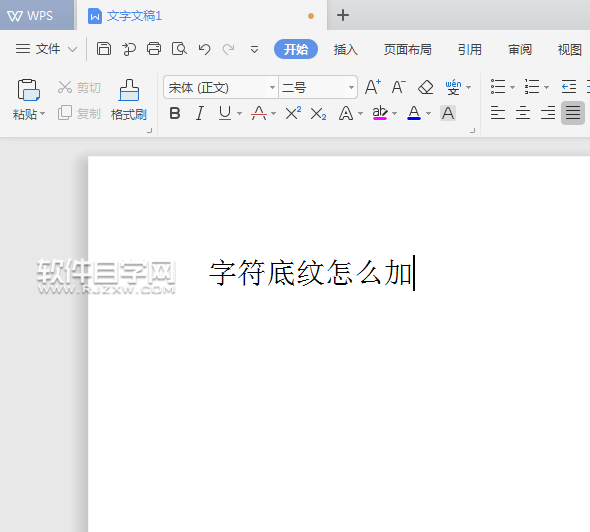Click Increase Font Size A+ icon
The width and height of the screenshot is (590, 532).
tap(373, 87)
